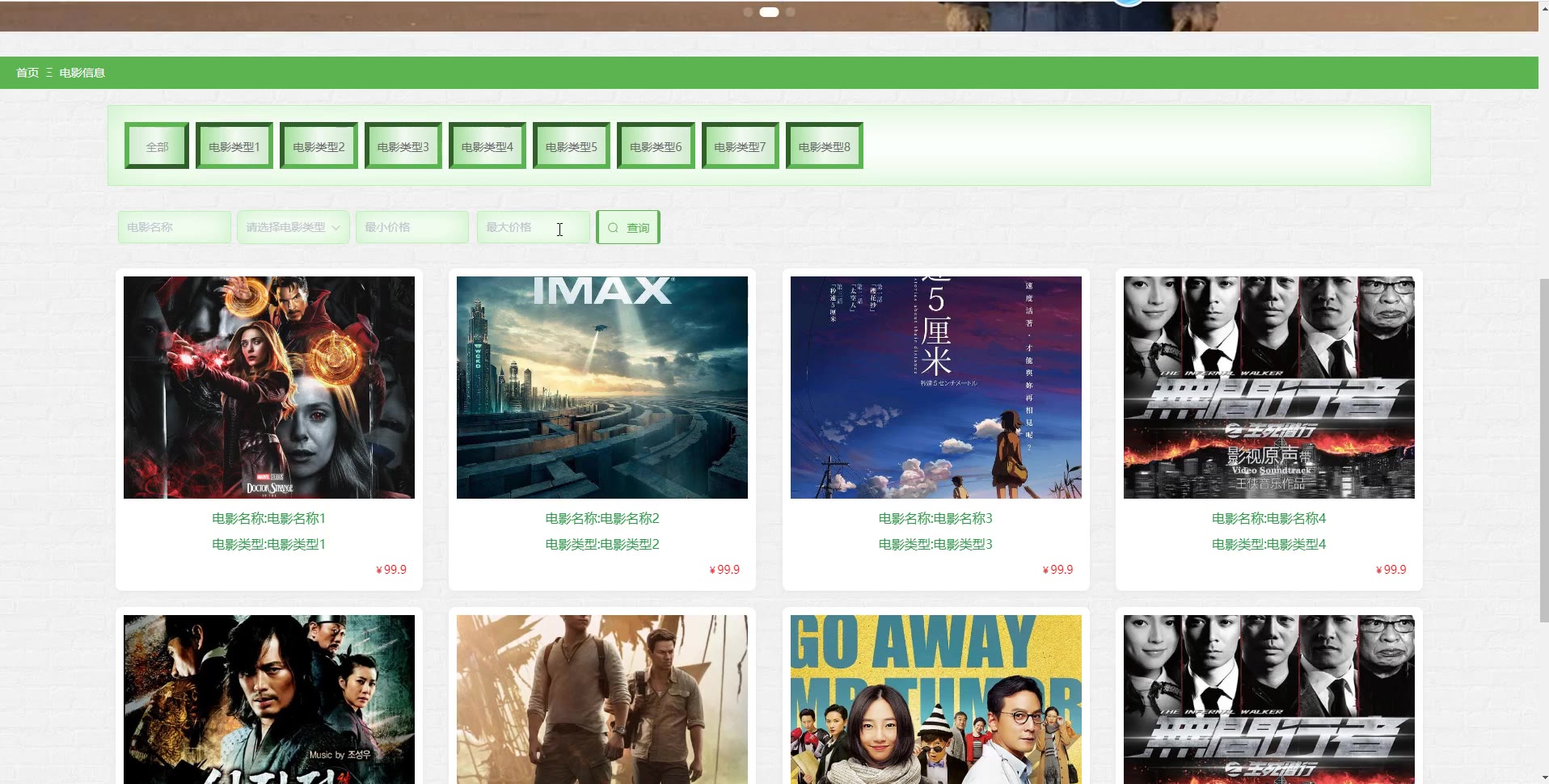Click the title 电影名称:电影名称3
This screenshot has height=784, width=1549.
click(936, 518)
